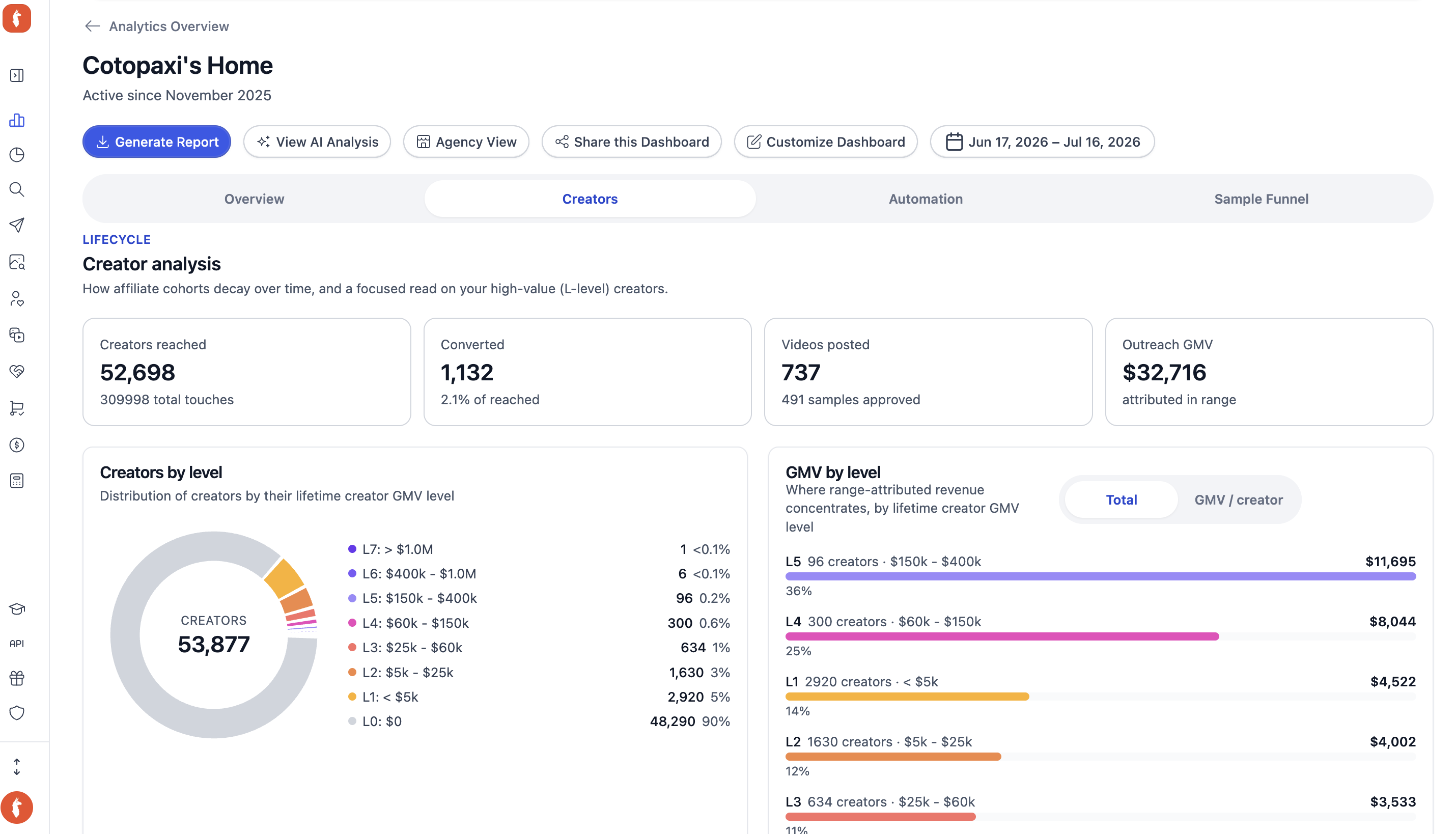Click the Converted 1,132 card
The width and height of the screenshot is (1456, 834).
(587, 372)
